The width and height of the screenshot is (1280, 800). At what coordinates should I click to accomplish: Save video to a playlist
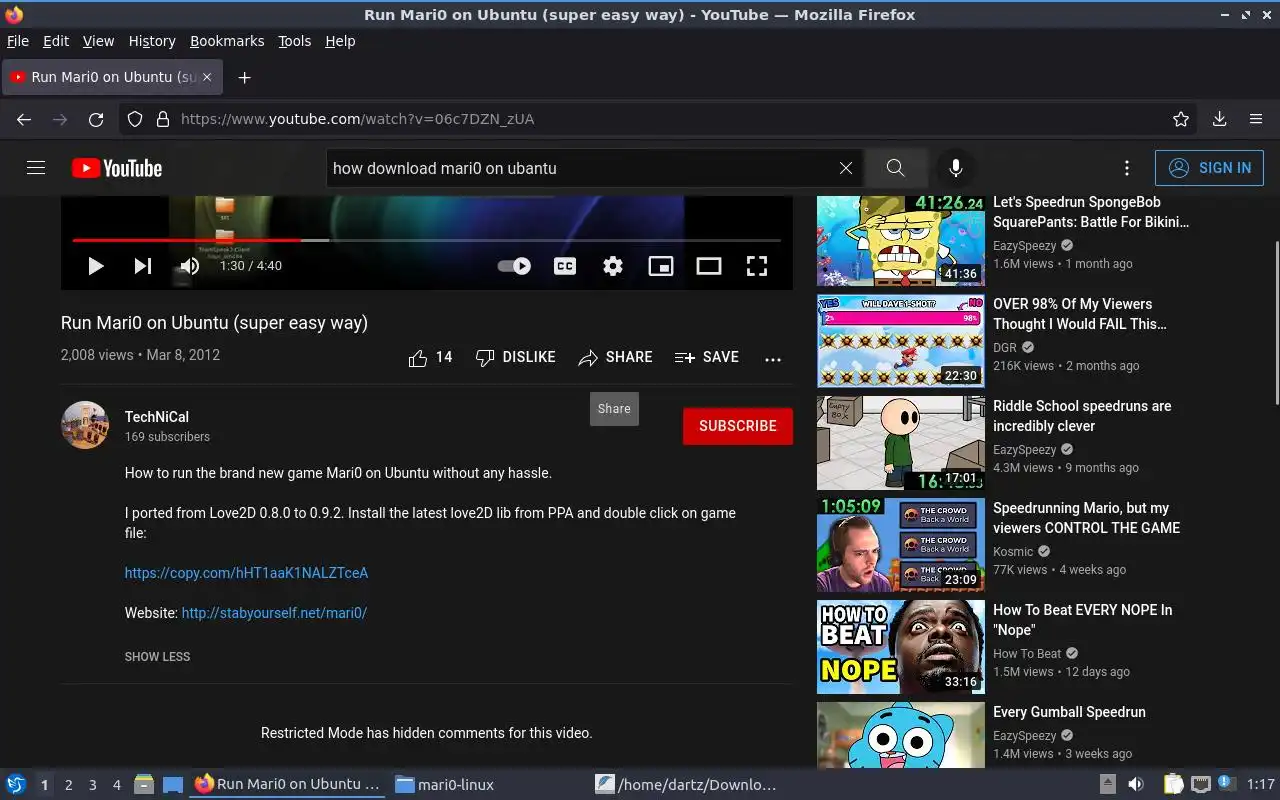707,357
